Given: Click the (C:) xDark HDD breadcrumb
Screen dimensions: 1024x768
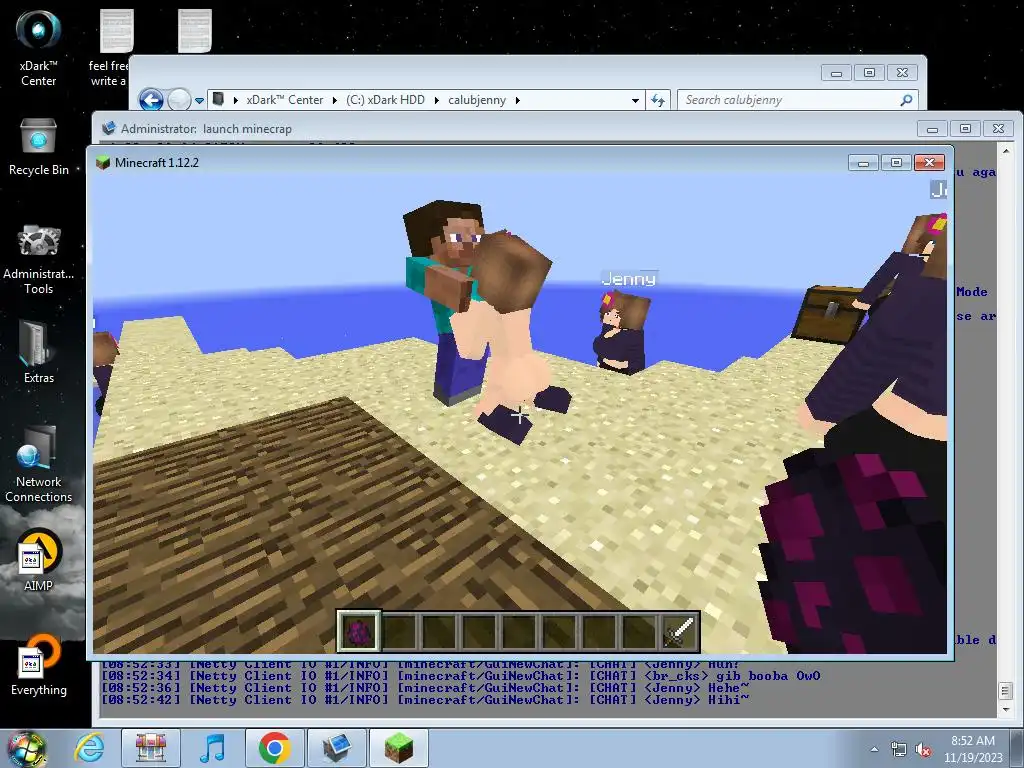Looking at the screenshot, I should (x=385, y=100).
